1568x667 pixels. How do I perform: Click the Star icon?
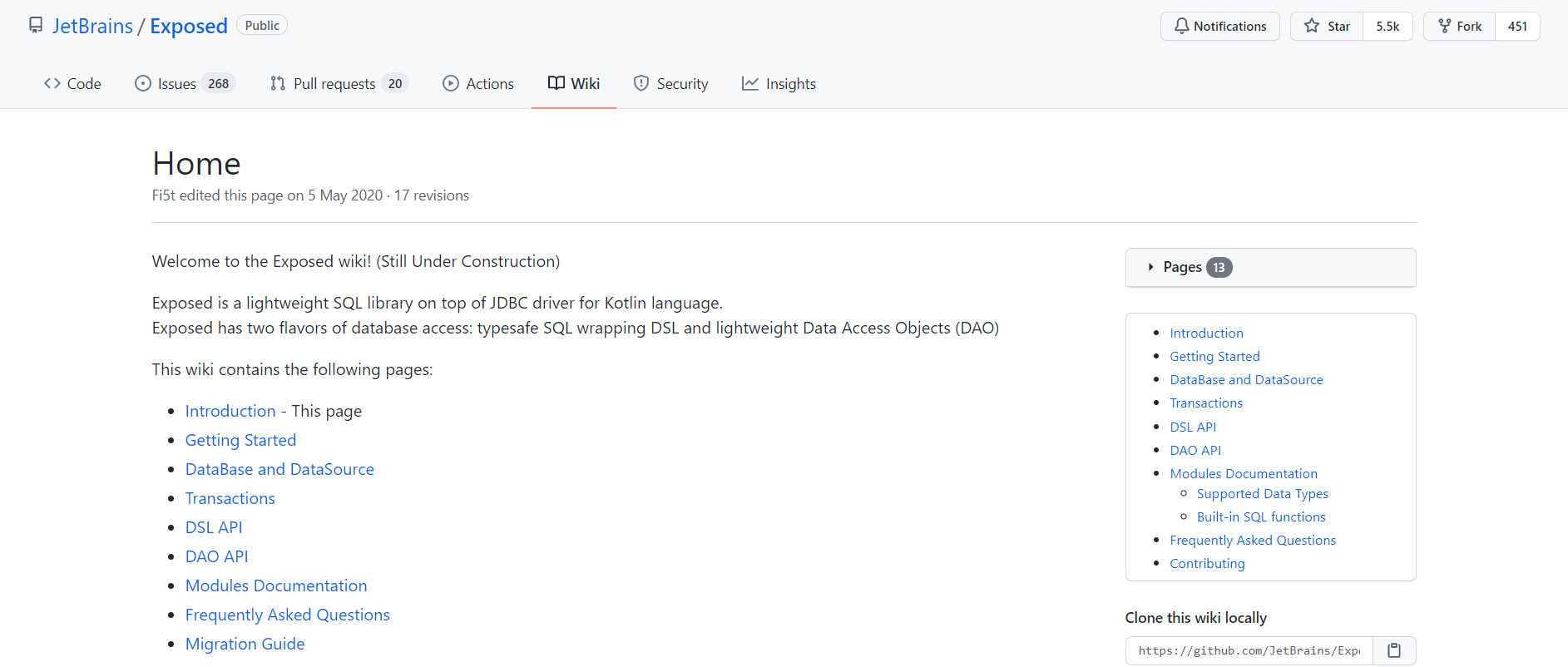[x=1312, y=26]
